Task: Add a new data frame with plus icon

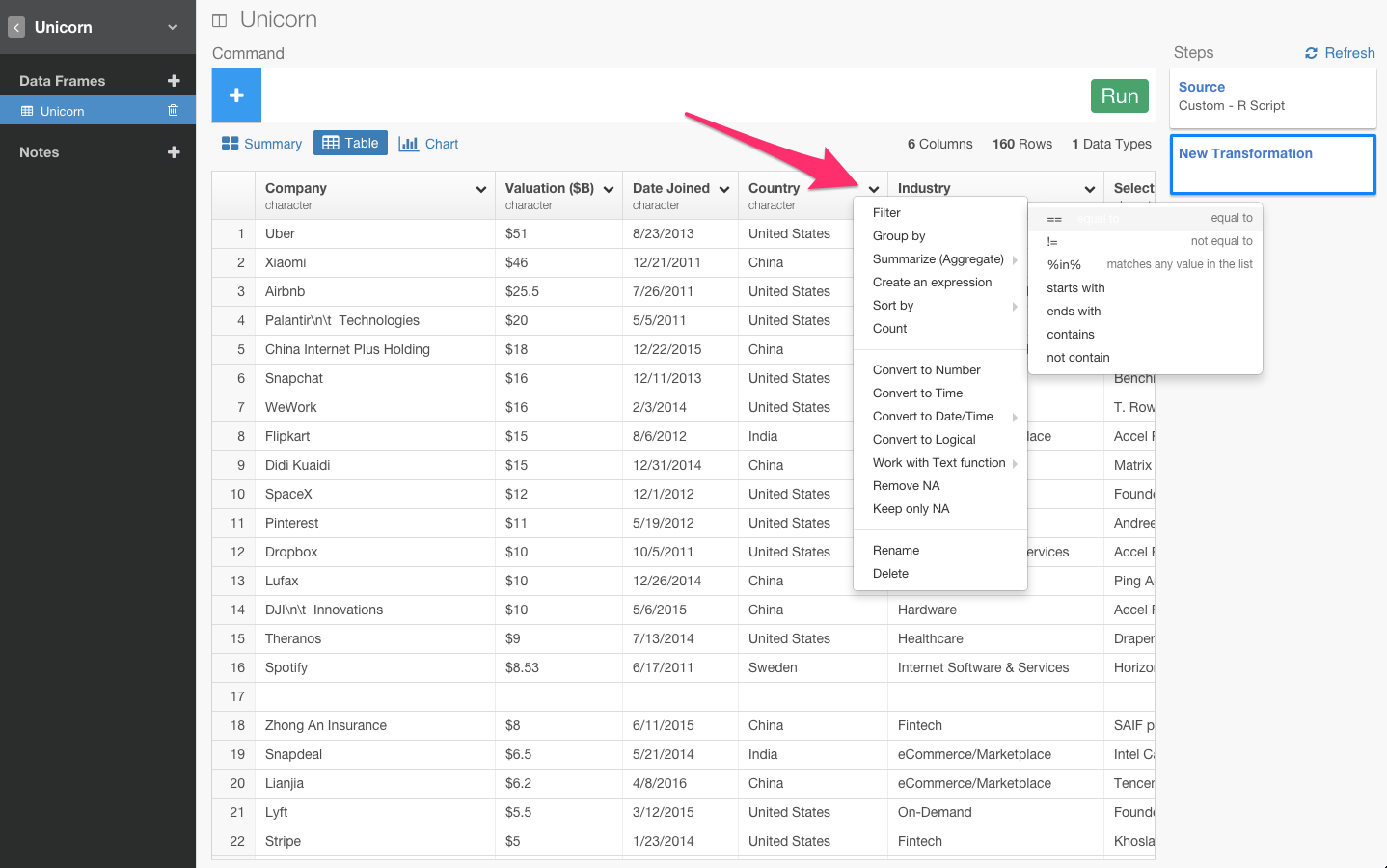Action: (174, 81)
